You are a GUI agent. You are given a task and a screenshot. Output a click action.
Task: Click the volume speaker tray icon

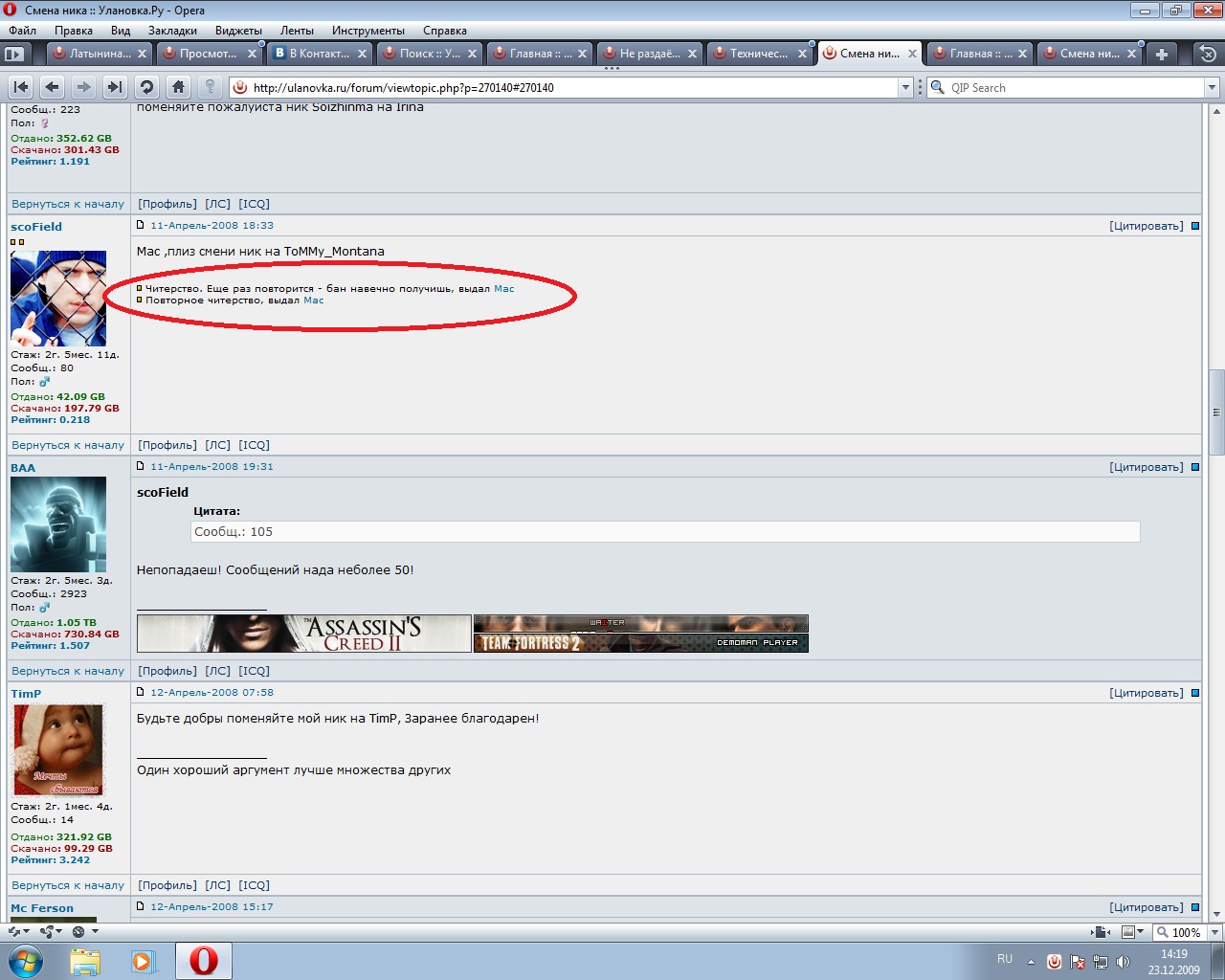pos(1123,961)
